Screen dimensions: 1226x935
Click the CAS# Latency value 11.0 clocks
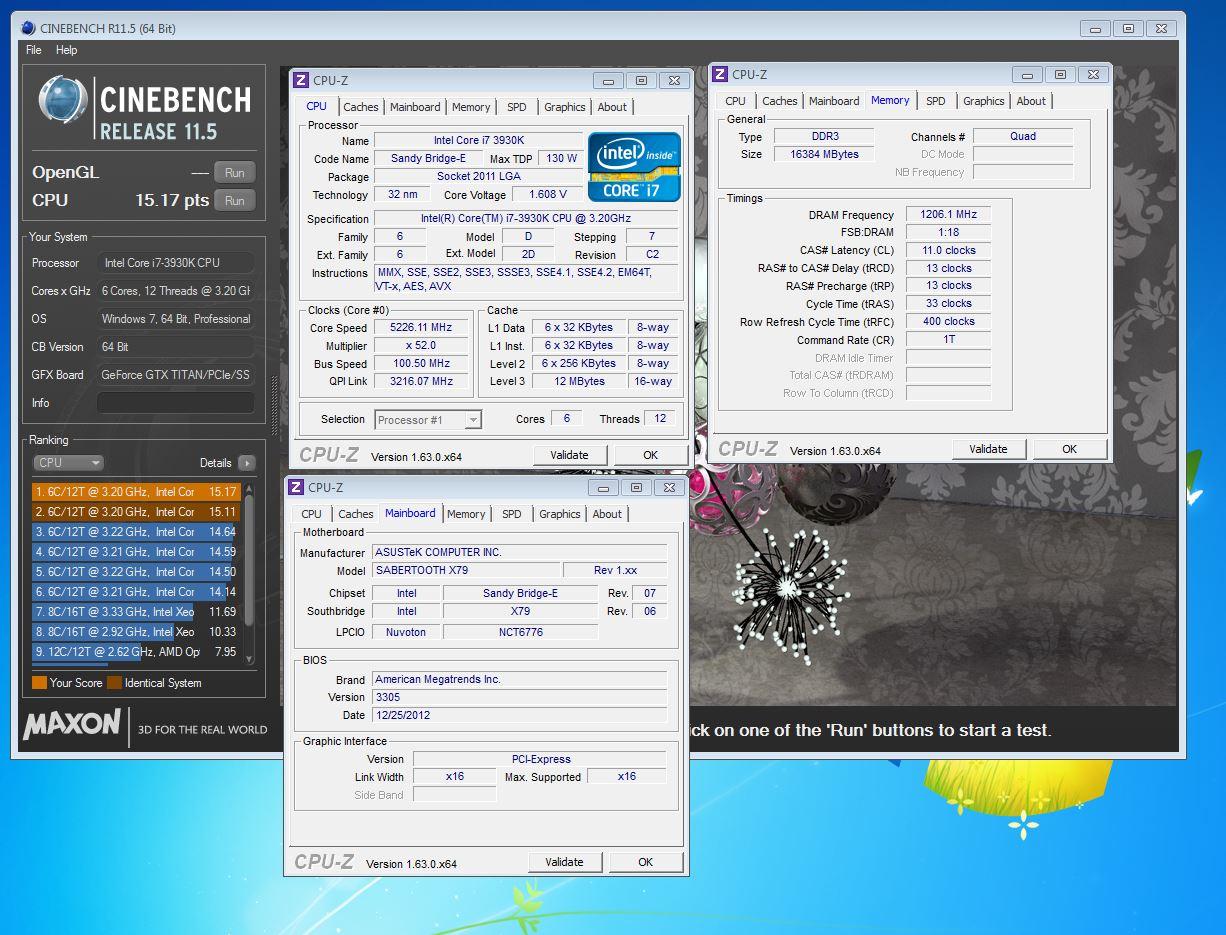948,250
